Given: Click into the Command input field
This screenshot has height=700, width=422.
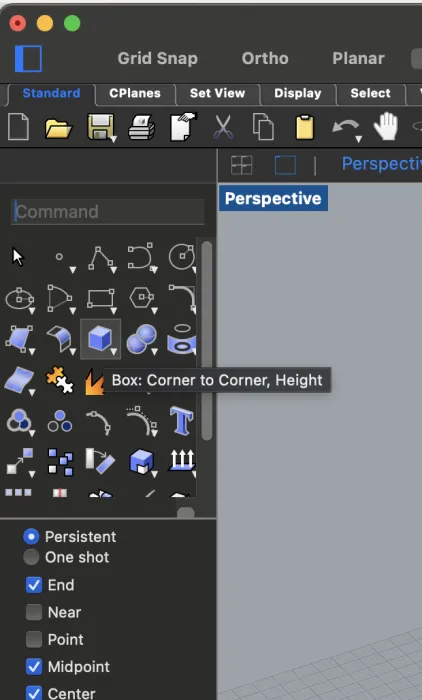Looking at the screenshot, I should (x=108, y=212).
